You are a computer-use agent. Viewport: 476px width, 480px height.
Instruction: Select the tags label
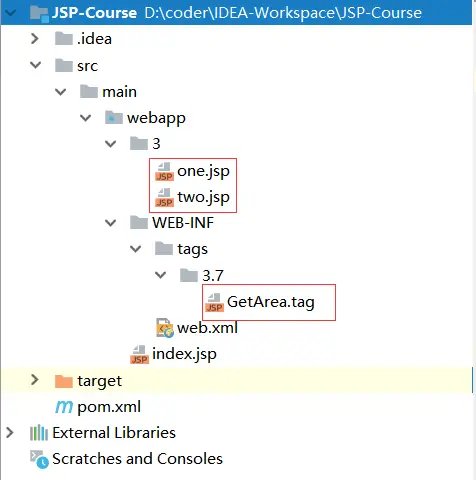pyautogui.click(x=192, y=249)
